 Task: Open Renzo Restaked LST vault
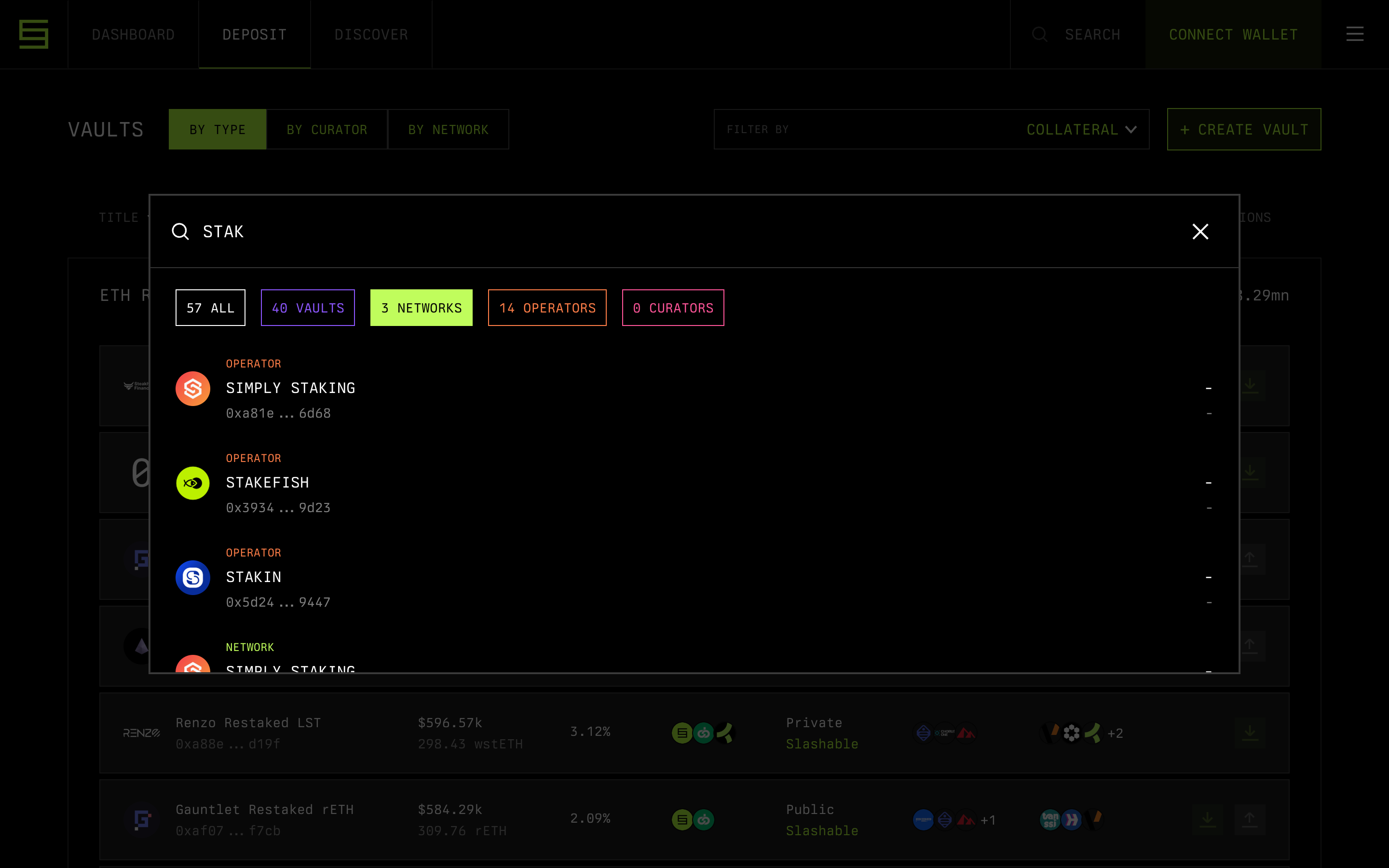pos(248,723)
